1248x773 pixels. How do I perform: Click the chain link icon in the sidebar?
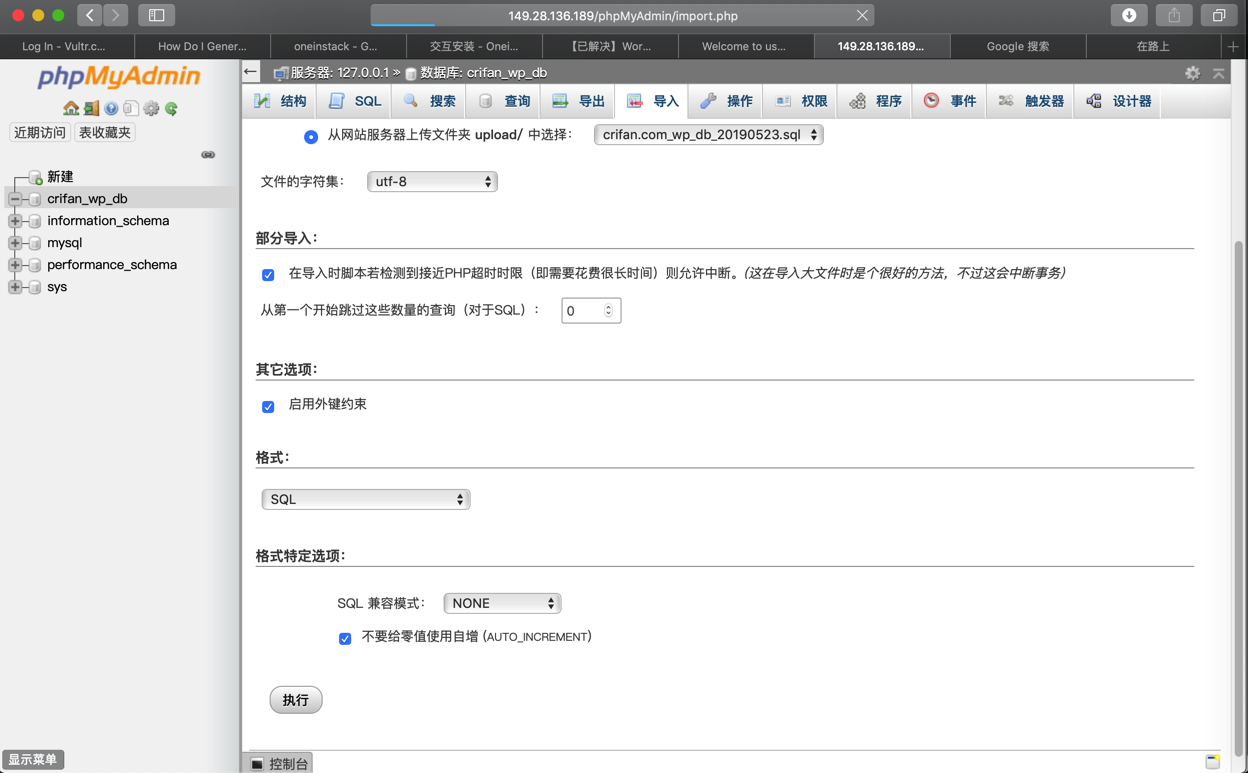pos(208,155)
